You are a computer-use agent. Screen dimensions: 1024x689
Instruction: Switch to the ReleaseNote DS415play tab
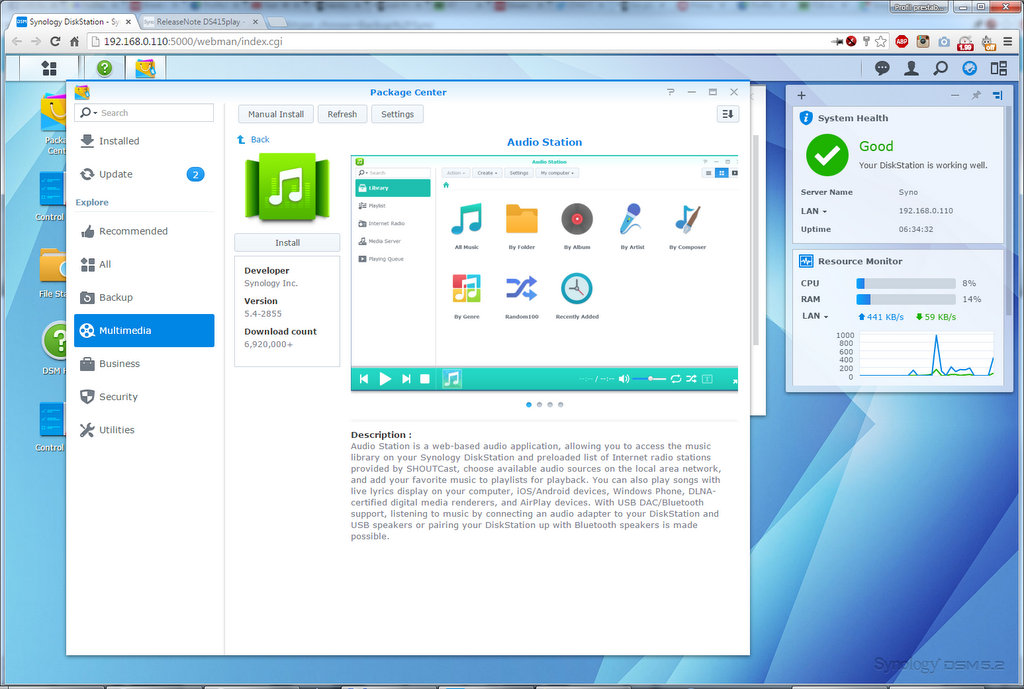click(200, 22)
